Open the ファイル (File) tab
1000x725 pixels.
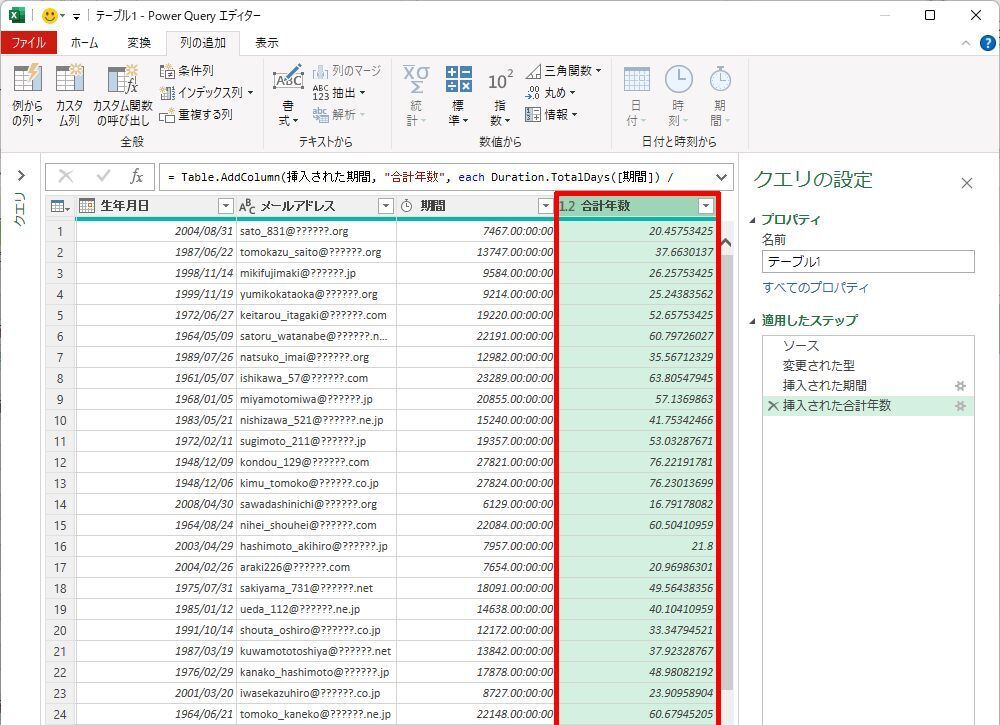tap(28, 43)
